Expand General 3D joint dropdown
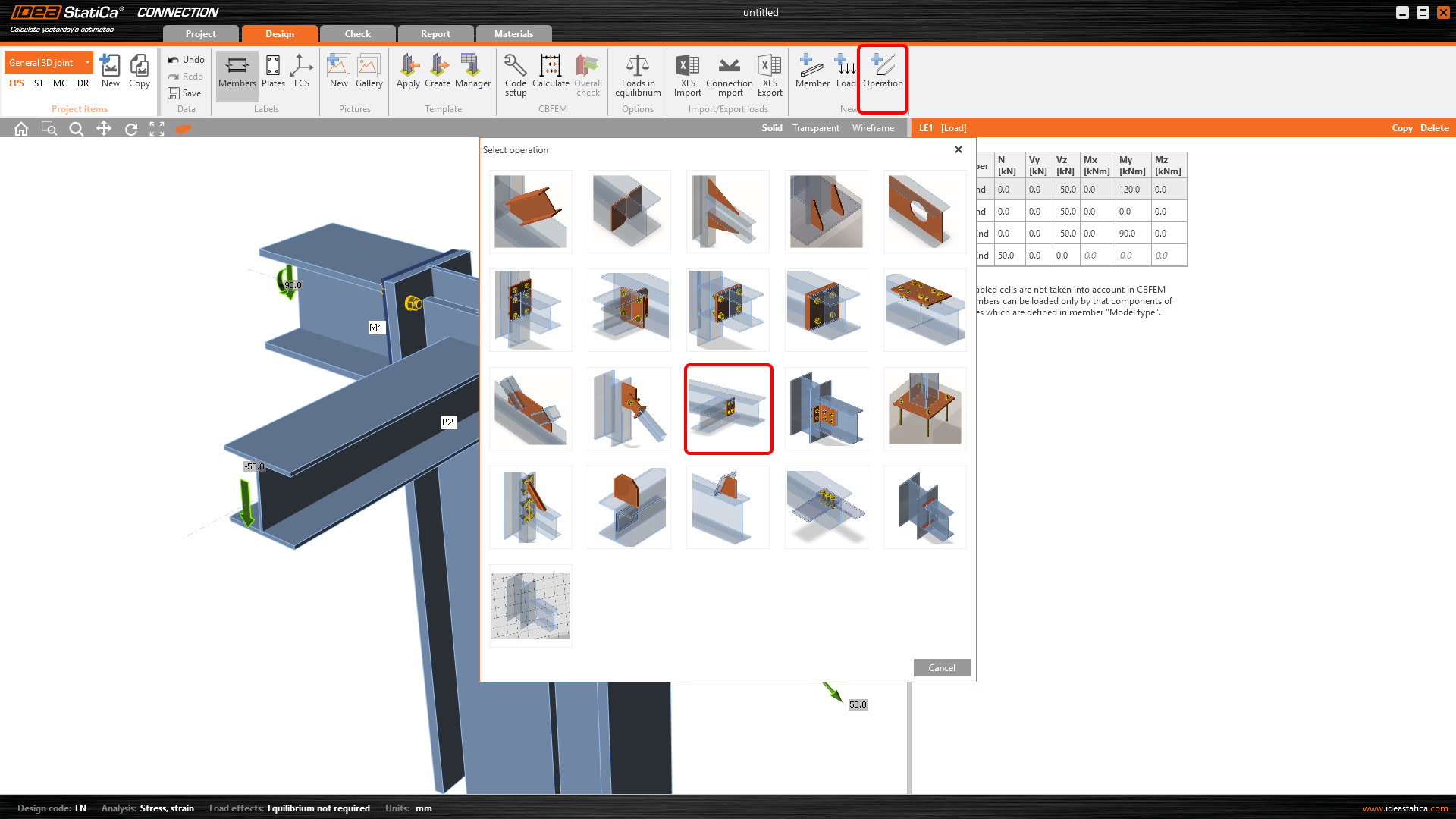 (87, 63)
